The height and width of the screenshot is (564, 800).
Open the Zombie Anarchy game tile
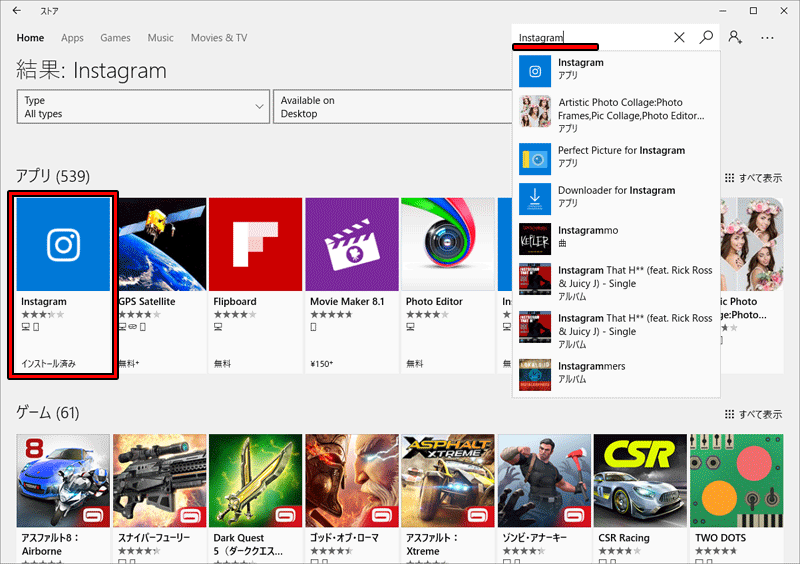pos(544,498)
